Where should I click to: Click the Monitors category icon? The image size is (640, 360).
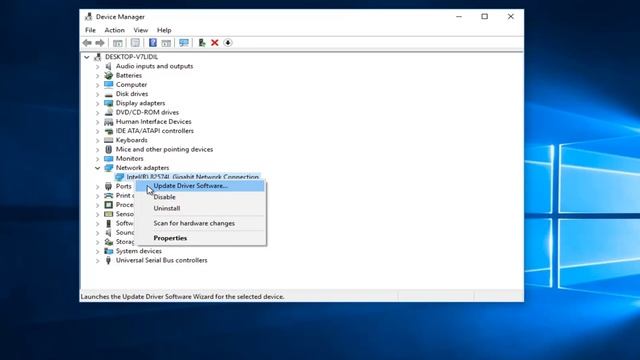click(x=108, y=159)
